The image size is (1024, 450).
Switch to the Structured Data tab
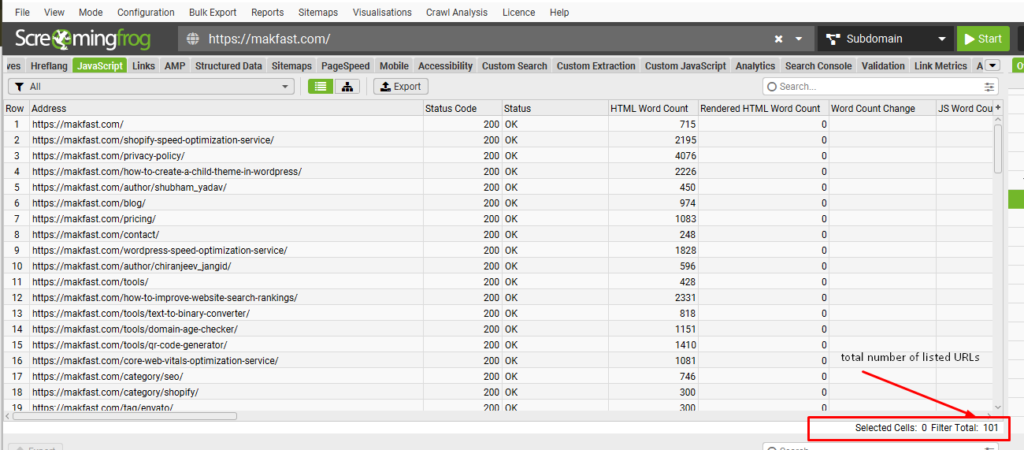tap(229, 65)
